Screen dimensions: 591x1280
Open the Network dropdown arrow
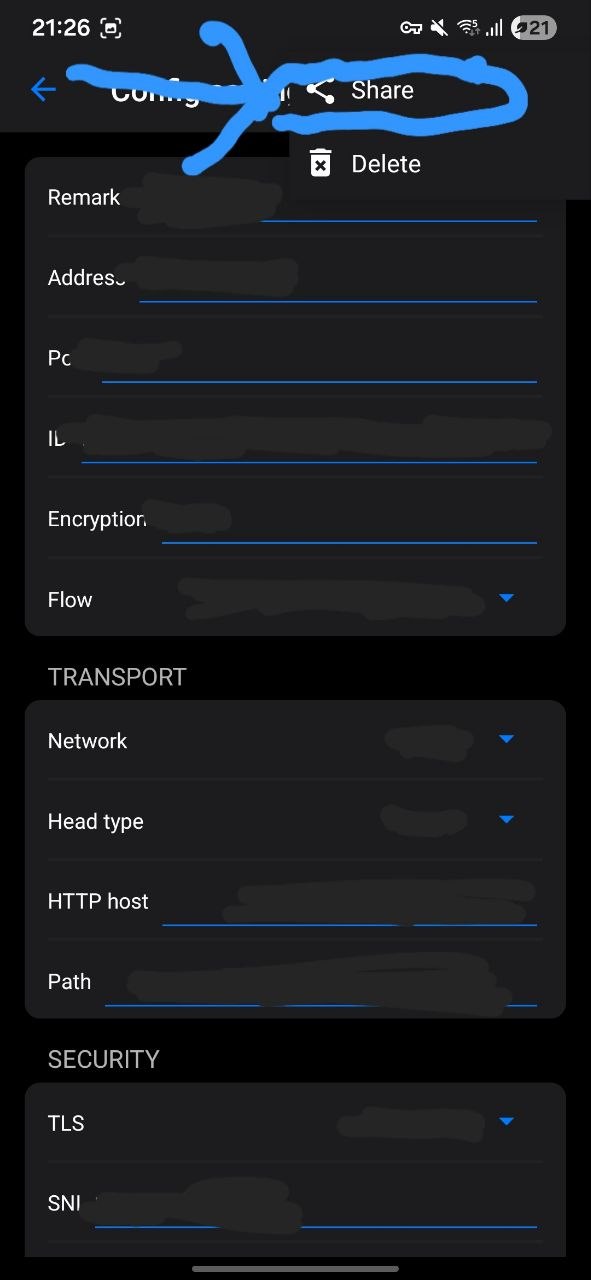(506, 739)
